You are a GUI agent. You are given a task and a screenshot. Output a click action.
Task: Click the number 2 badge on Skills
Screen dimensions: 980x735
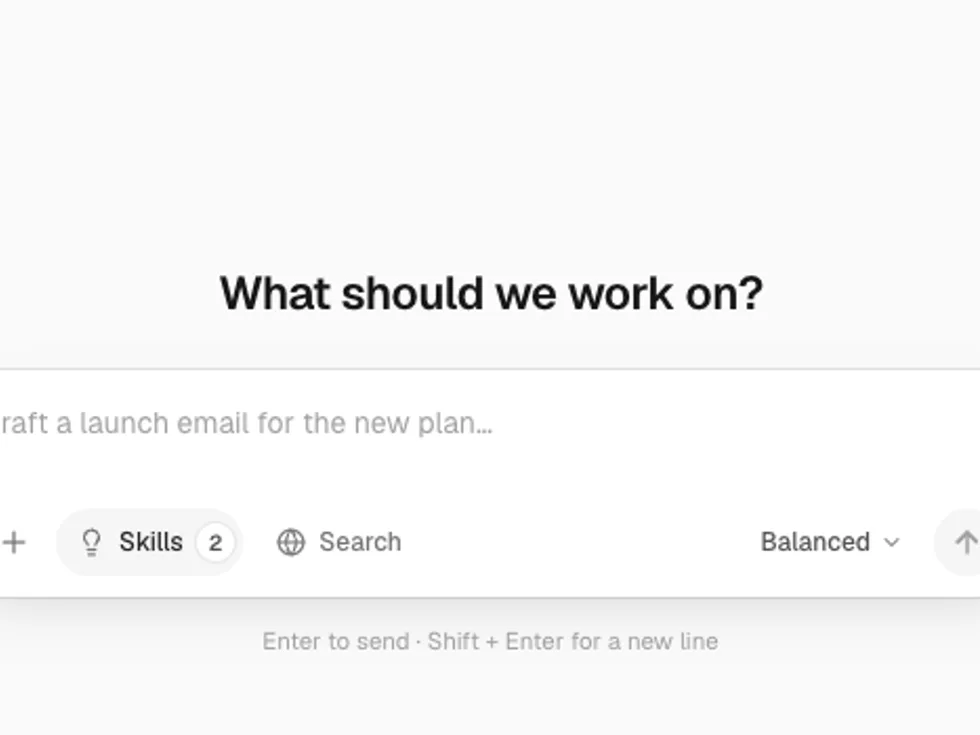tap(215, 542)
